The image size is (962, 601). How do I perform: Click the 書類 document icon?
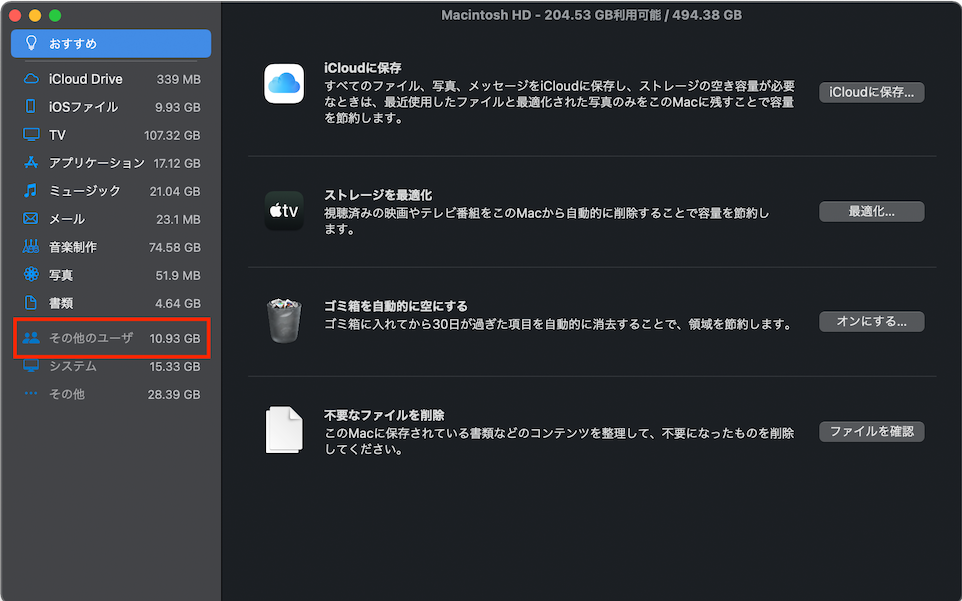click(31, 303)
